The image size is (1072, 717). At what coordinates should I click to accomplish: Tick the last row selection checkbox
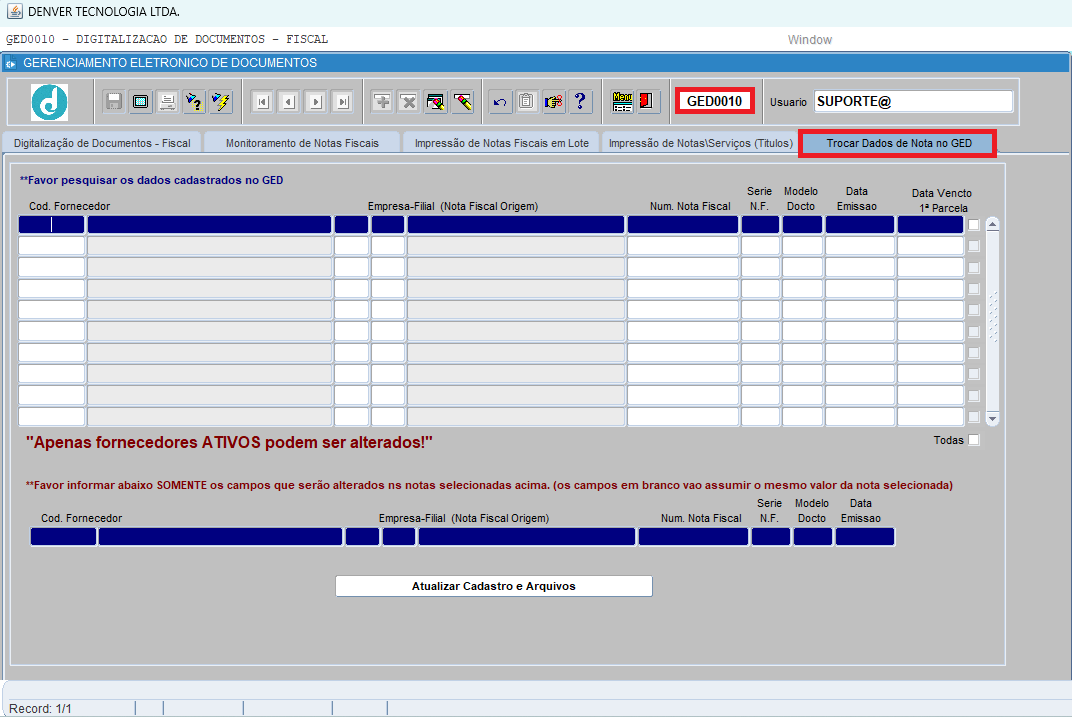(974, 417)
